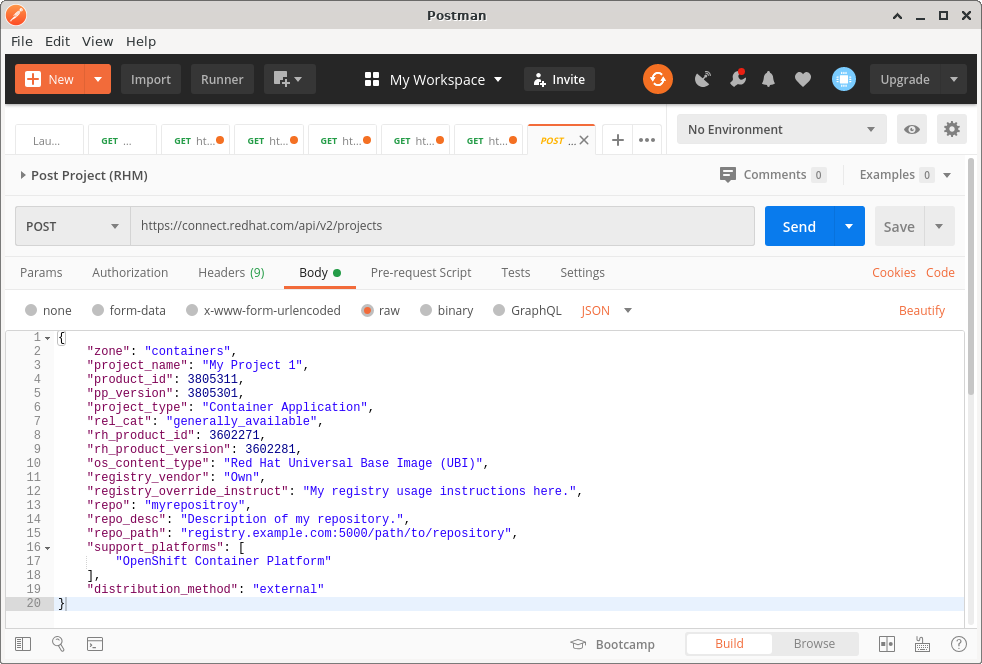Image resolution: width=982 pixels, height=664 pixels.
Task: Click the Comments speech bubble icon
Action: click(x=728, y=175)
